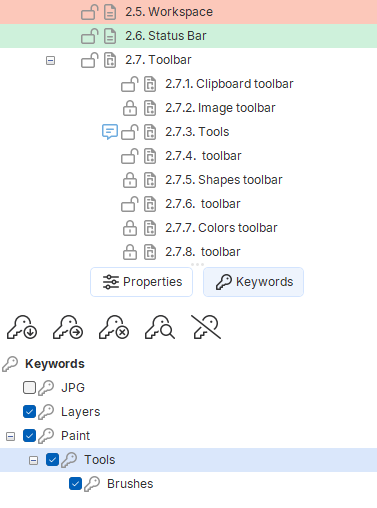Image resolution: width=377 pixels, height=508 pixels.
Task: Toggle the lock icon for 2.5. Workspace
Action: click(x=90, y=12)
